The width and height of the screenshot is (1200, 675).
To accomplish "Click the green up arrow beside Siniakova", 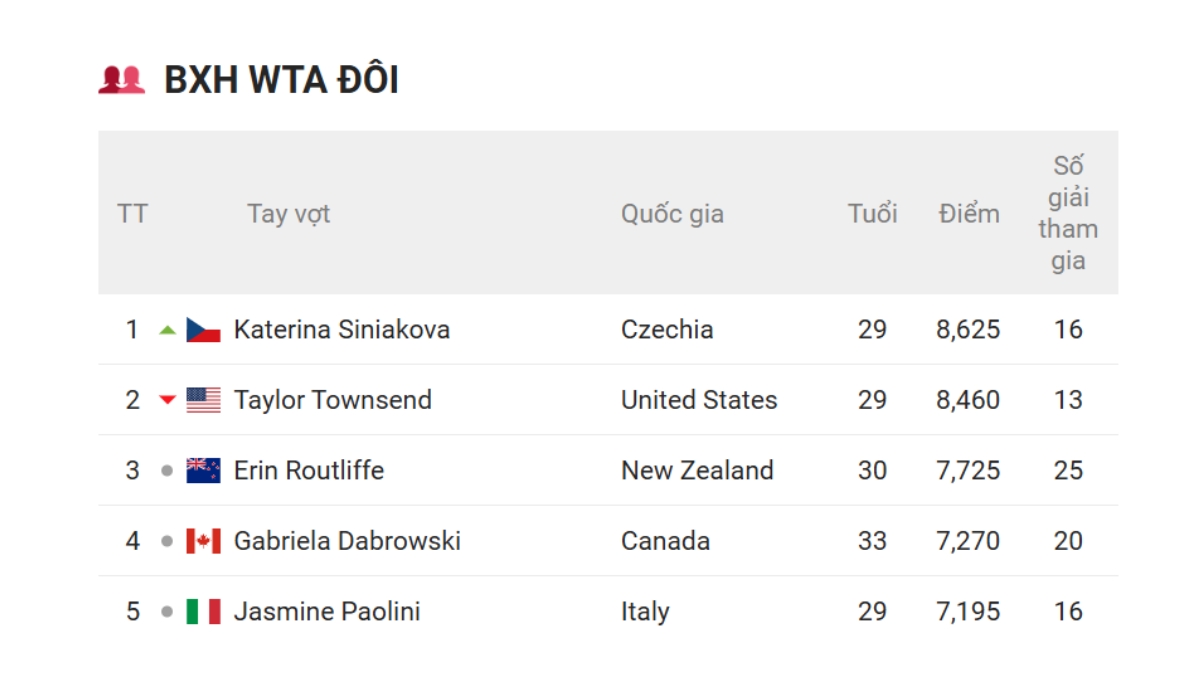I will coord(167,330).
